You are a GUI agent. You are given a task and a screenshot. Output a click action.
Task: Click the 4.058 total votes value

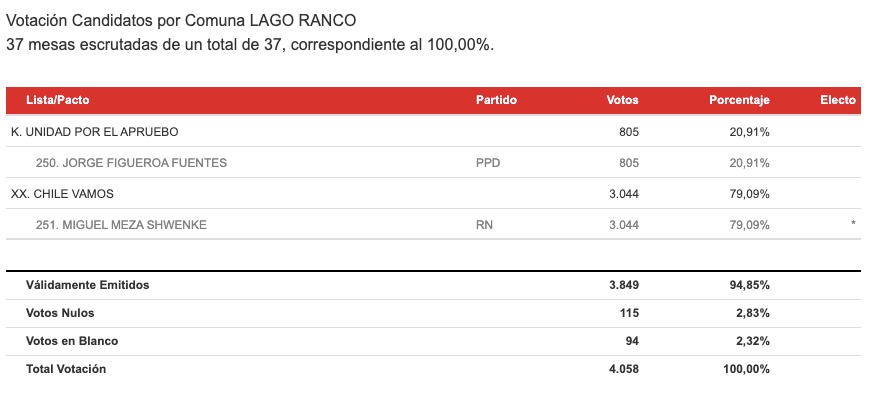tap(624, 369)
